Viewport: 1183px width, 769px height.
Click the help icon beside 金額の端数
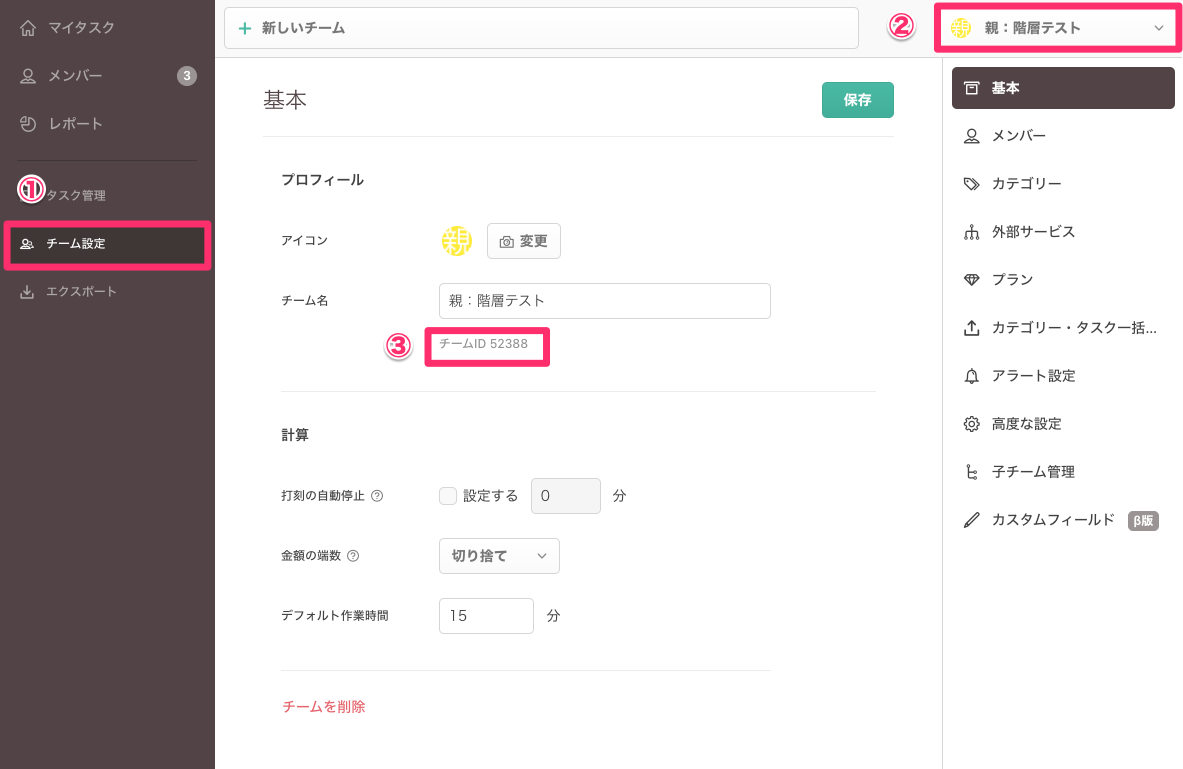(353, 556)
